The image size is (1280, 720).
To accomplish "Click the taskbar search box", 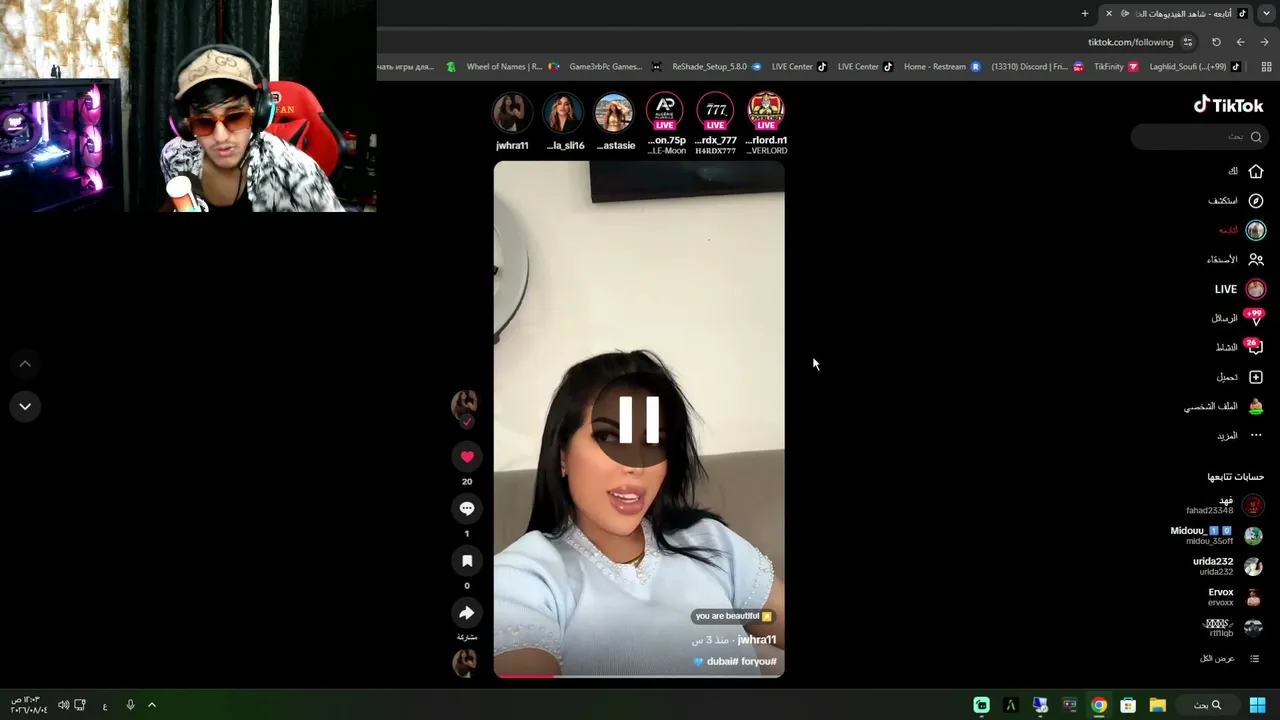I will coord(1208,705).
